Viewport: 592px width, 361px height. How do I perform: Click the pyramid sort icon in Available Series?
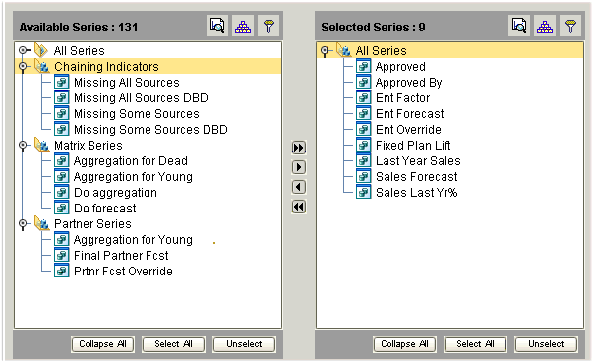click(243, 26)
